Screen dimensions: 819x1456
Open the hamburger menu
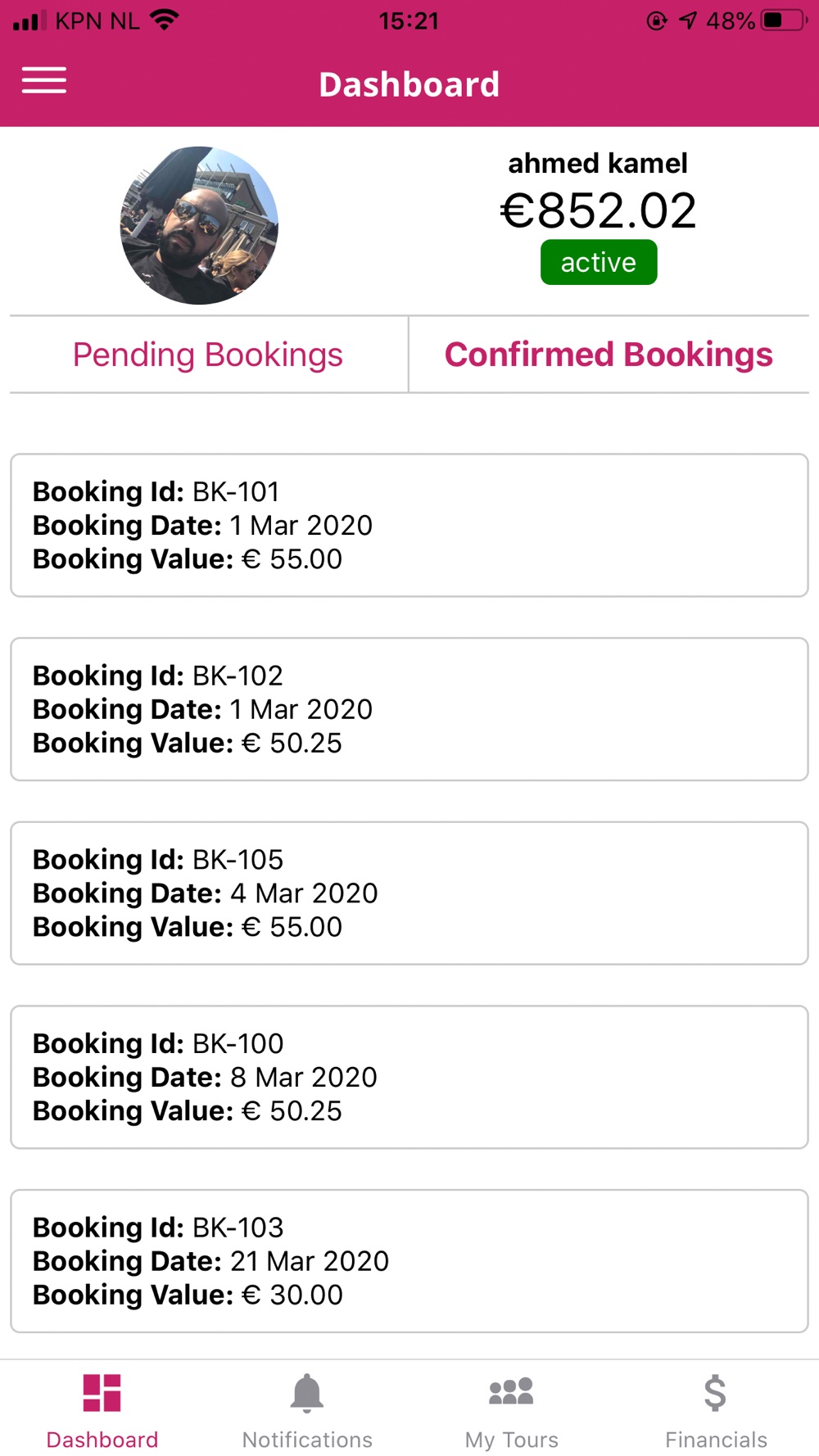click(44, 80)
